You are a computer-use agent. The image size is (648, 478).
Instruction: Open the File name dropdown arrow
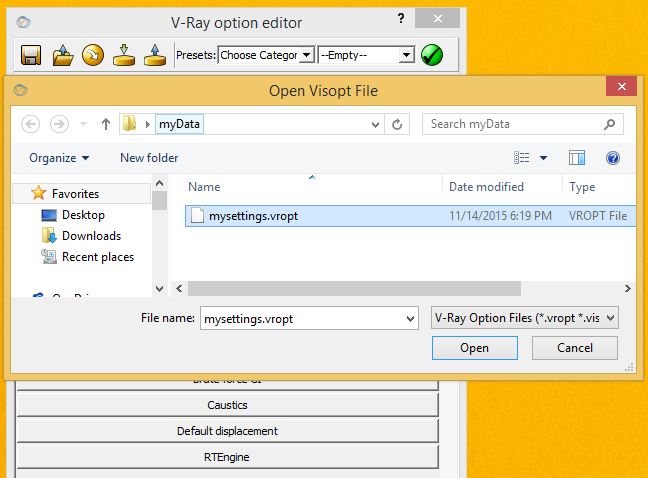[x=410, y=319]
